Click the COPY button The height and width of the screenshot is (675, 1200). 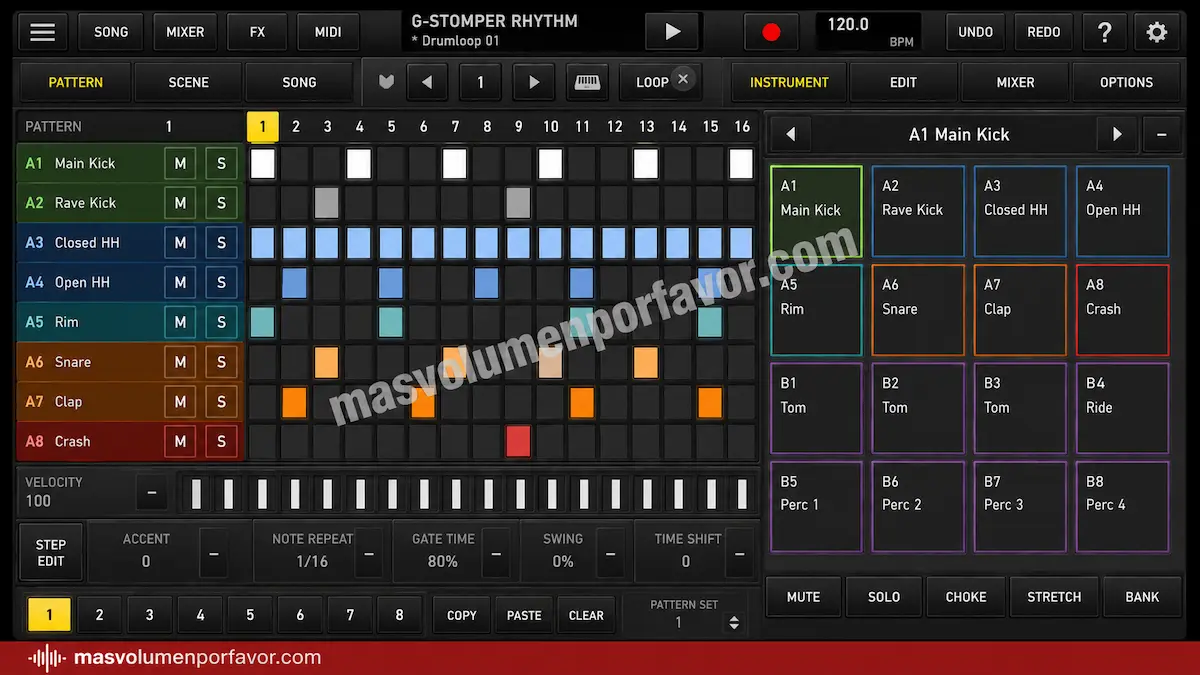tap(461, 615)
